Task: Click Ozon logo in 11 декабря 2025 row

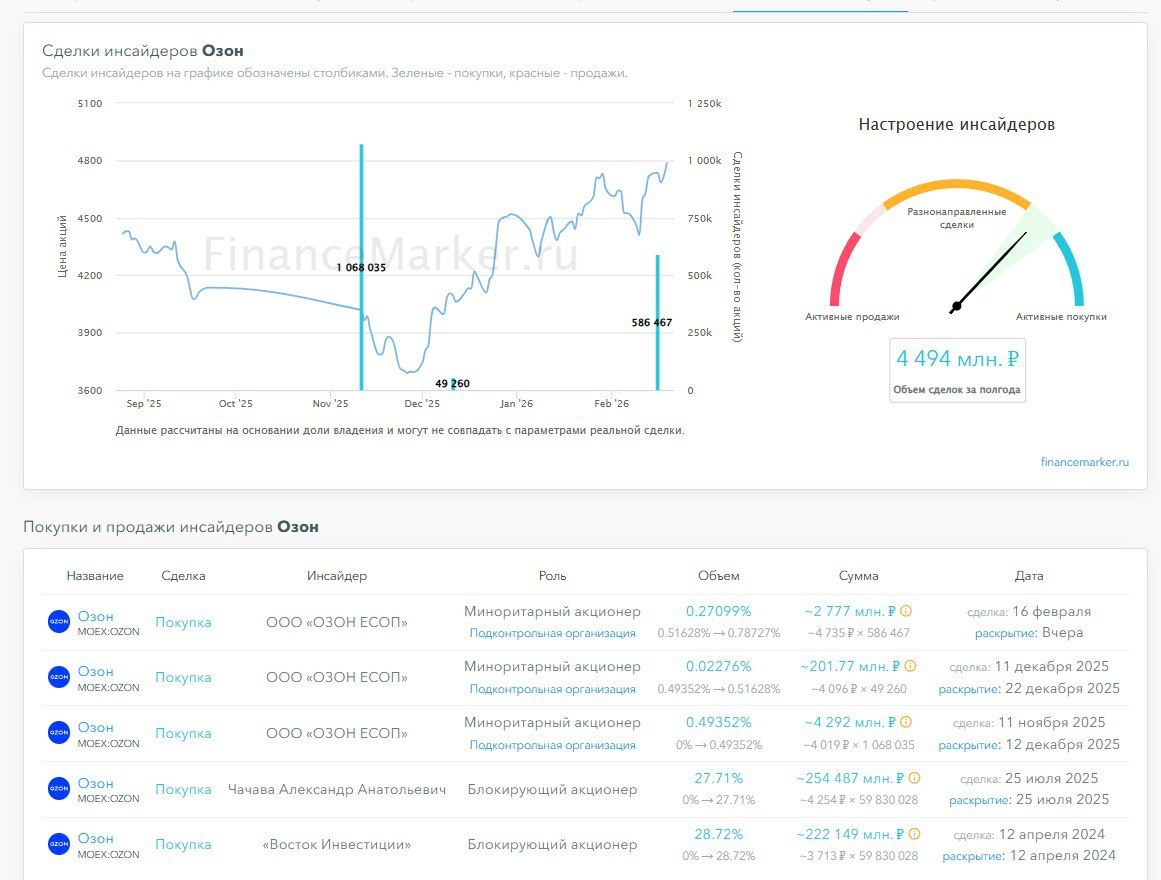Action: tap(58, 677)
